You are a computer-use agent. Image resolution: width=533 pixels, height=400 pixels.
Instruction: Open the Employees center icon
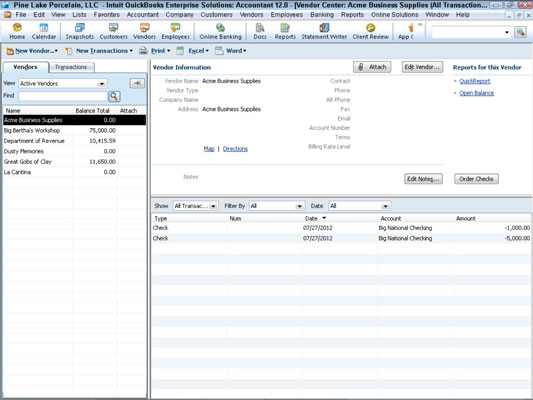pyautogui.click(x=175, y=31)
